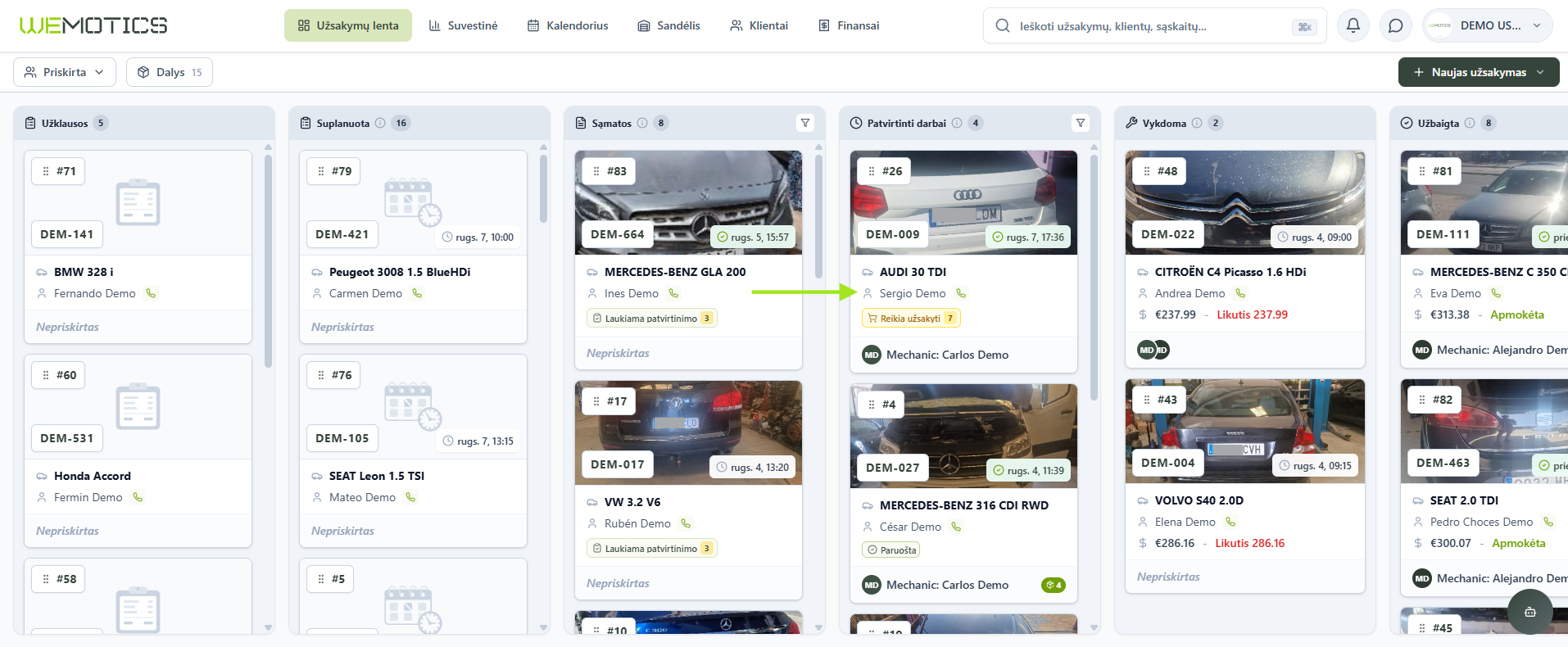Show info for Vykdoma column
Screen dimensions: 1568x647
[x=1197, y=123]
